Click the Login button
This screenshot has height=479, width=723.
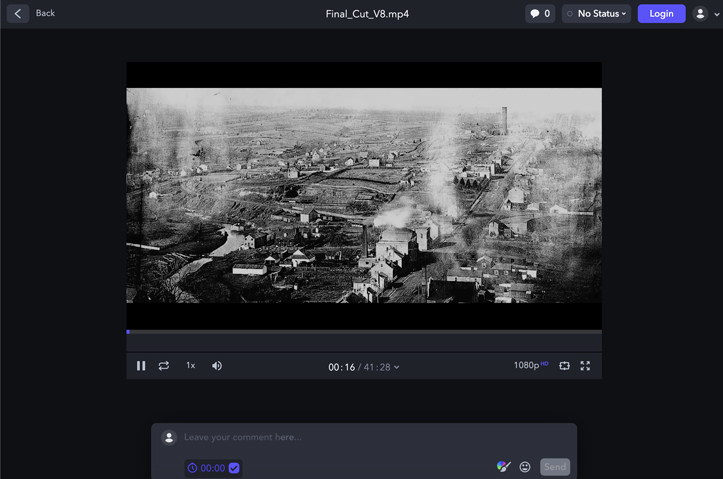pyautogui.click(x=661, y=14)
